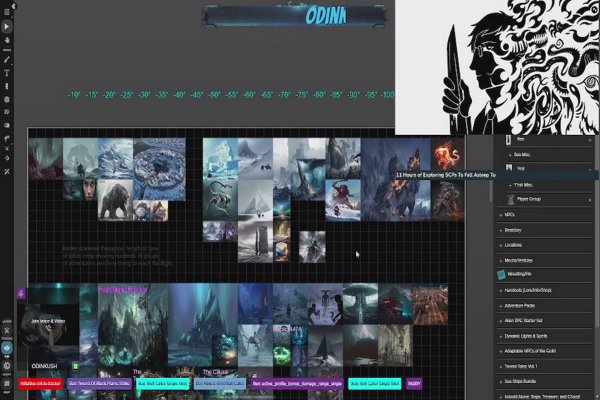
Task: Select the mammoth creature image on canvas
Action: [115, 200]
